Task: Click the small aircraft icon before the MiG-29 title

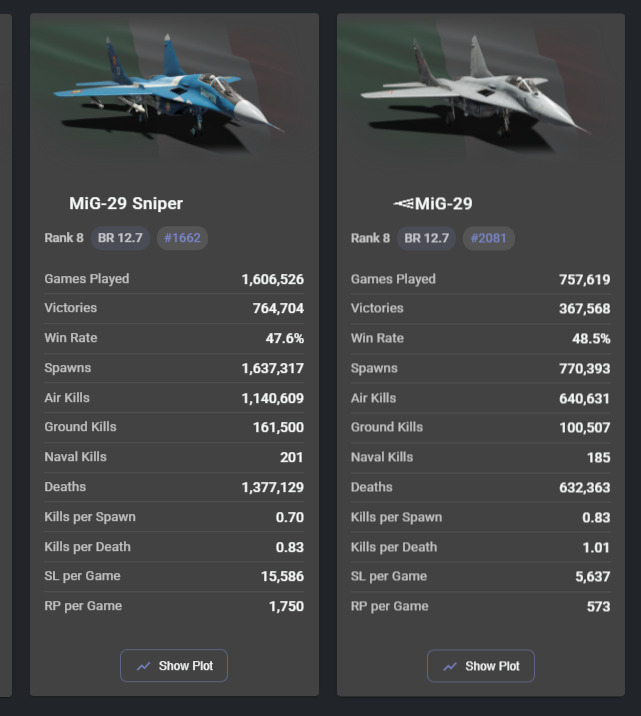Action: [403, 204]
